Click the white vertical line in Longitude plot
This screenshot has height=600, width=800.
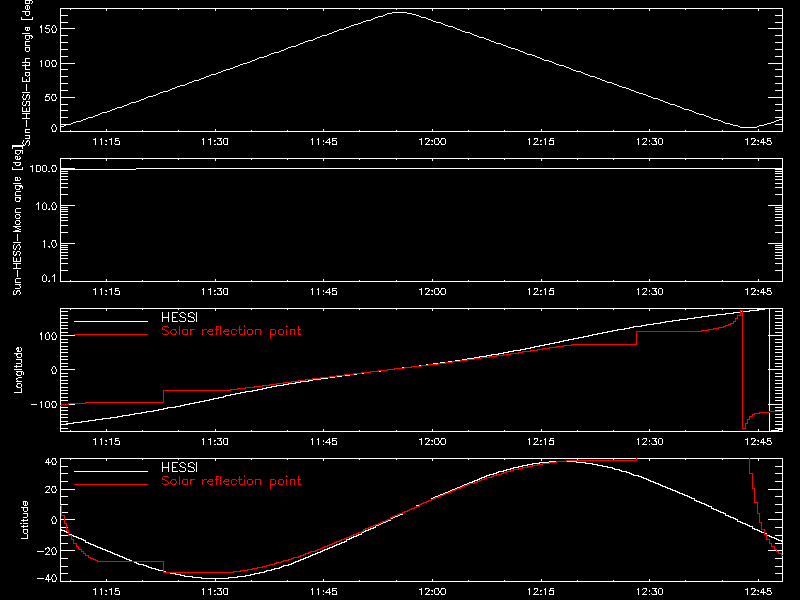pos(769,370)
